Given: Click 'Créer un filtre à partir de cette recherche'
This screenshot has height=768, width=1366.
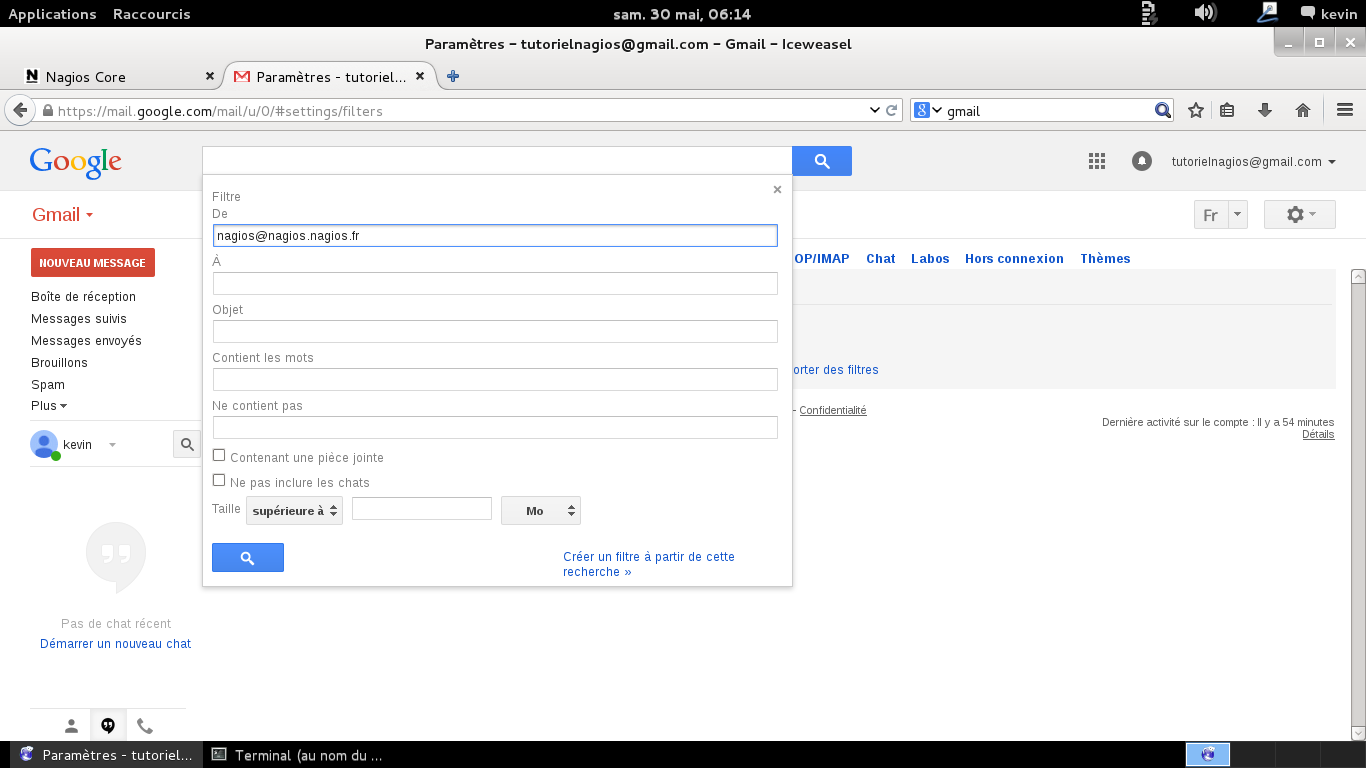Looking at the screenshot, I should pos(649,564).
